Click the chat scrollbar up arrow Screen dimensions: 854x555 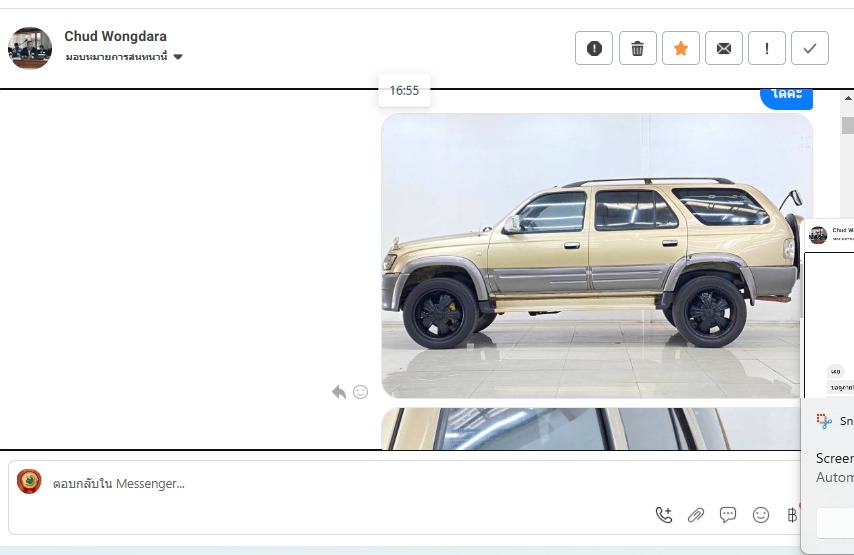(x=848, y=98)
